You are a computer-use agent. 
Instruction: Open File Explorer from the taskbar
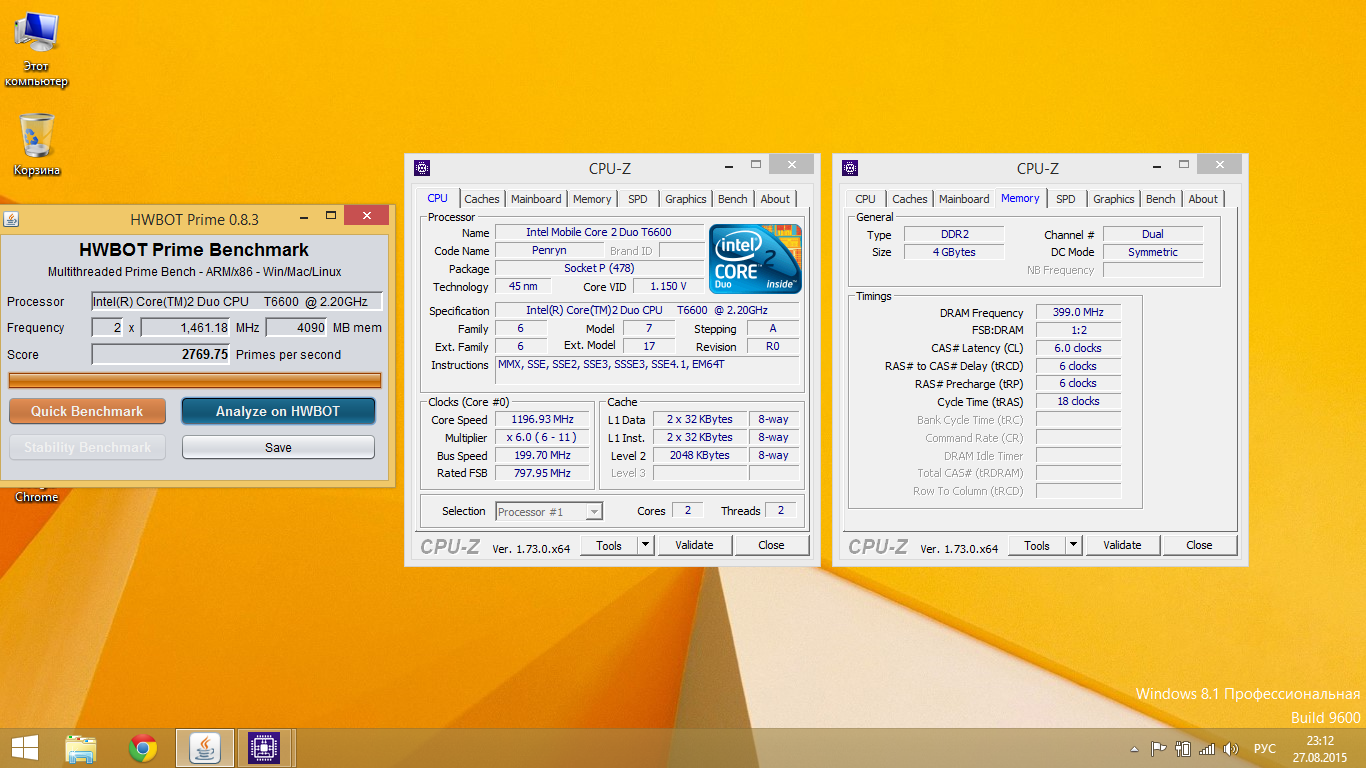pyautogui.click(x=80, y=748)
